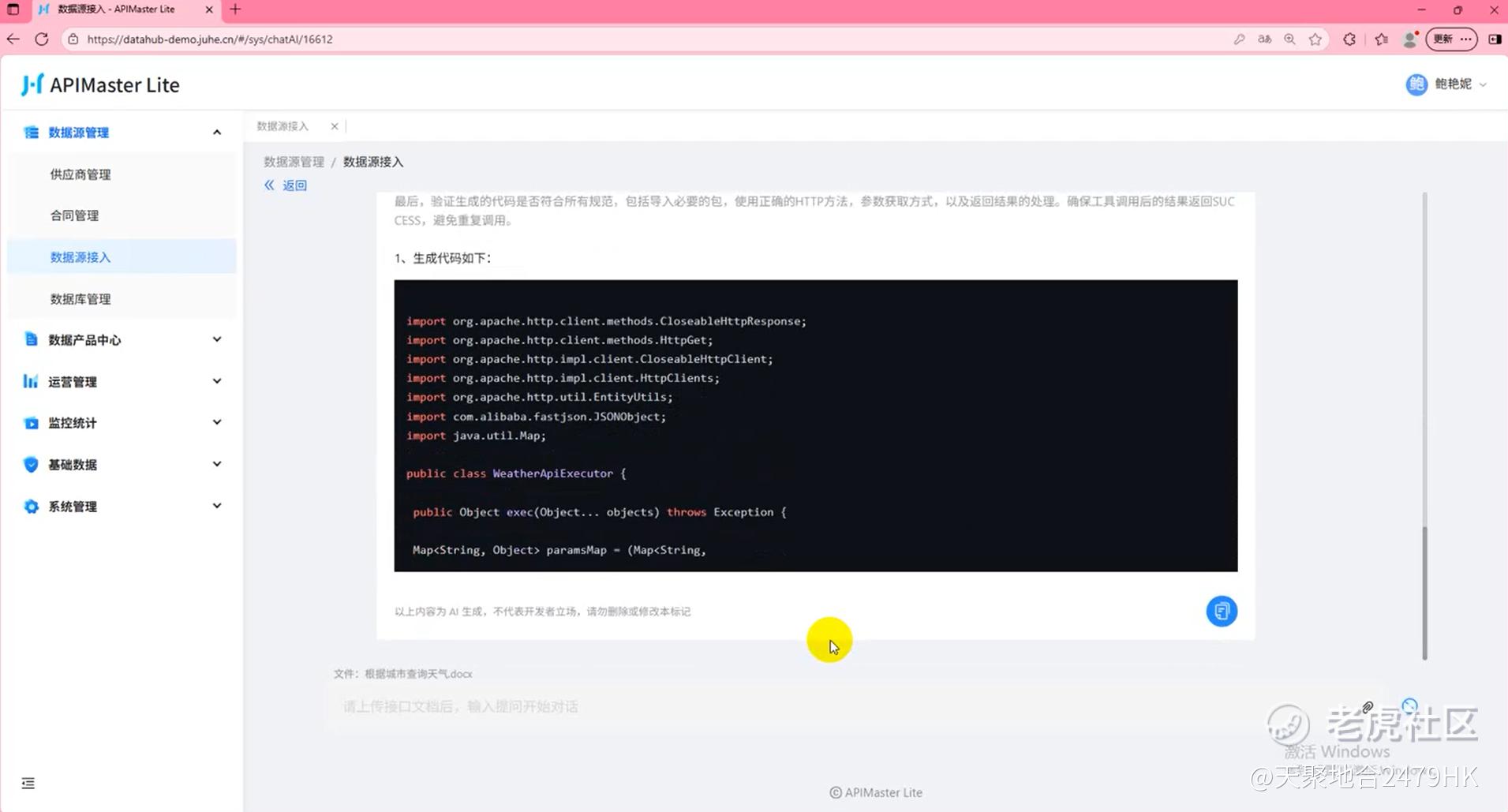Click the translate icon in address bar
Viewport: 1508px width, 812px height.
click(1264, 39)
